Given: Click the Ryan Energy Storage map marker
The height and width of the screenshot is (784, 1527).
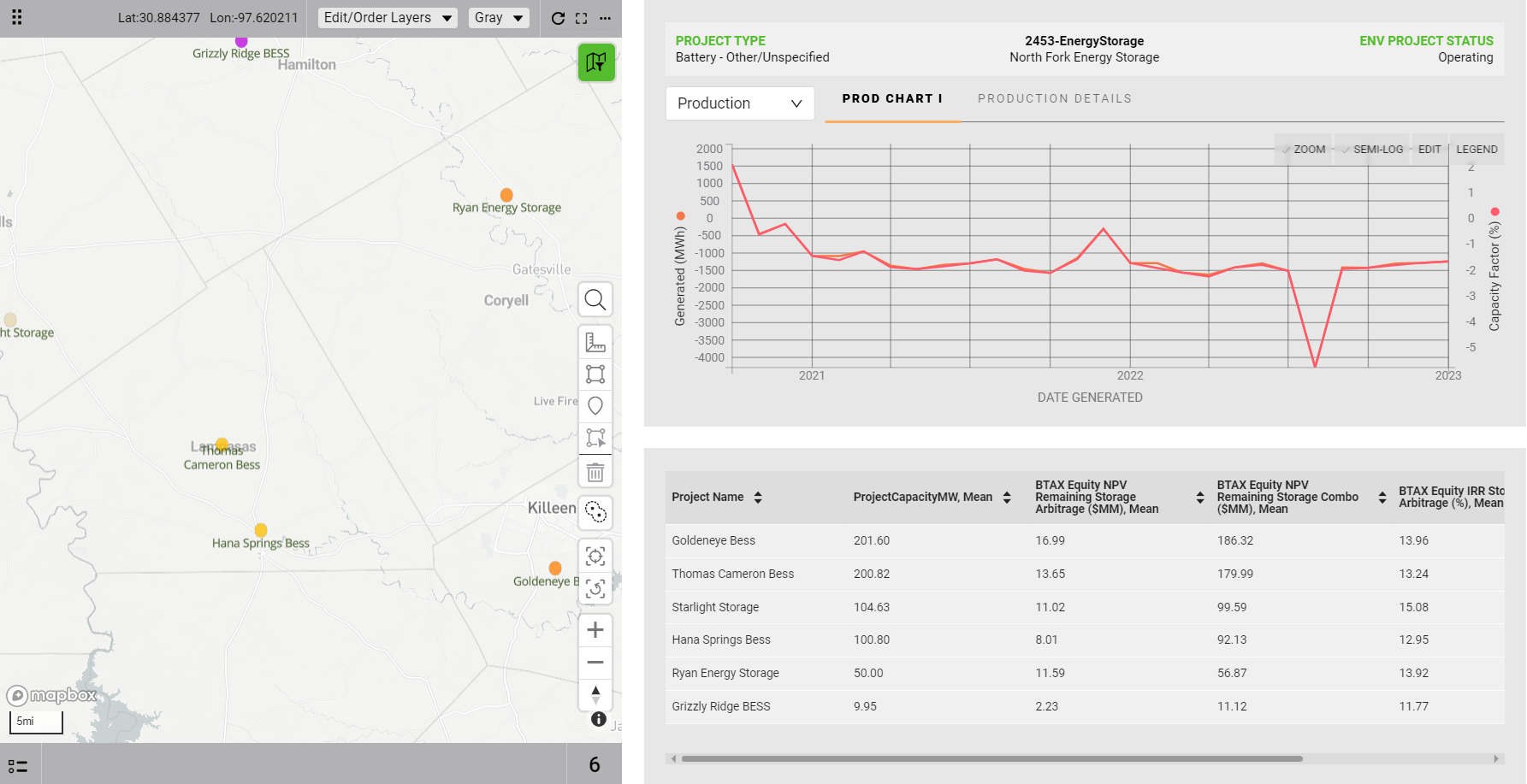Looking at the screenshot, I should click(x=506, y=195).
